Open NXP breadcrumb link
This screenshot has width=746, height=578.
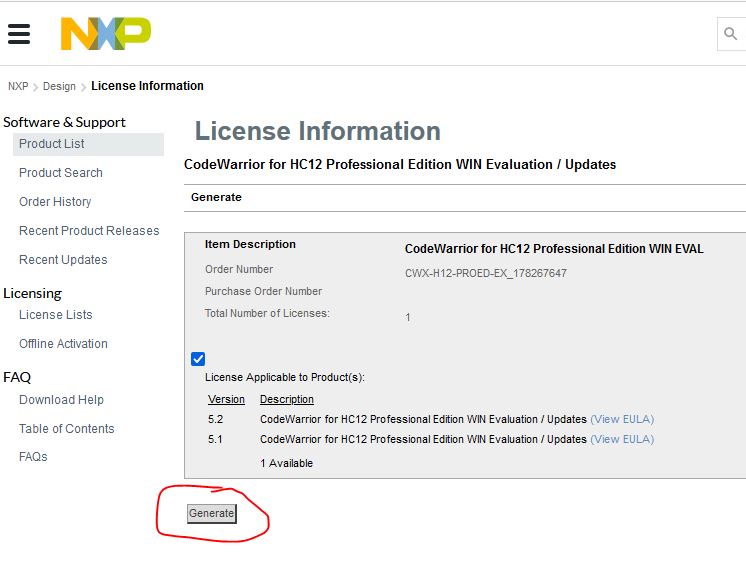tap(18, 86)
